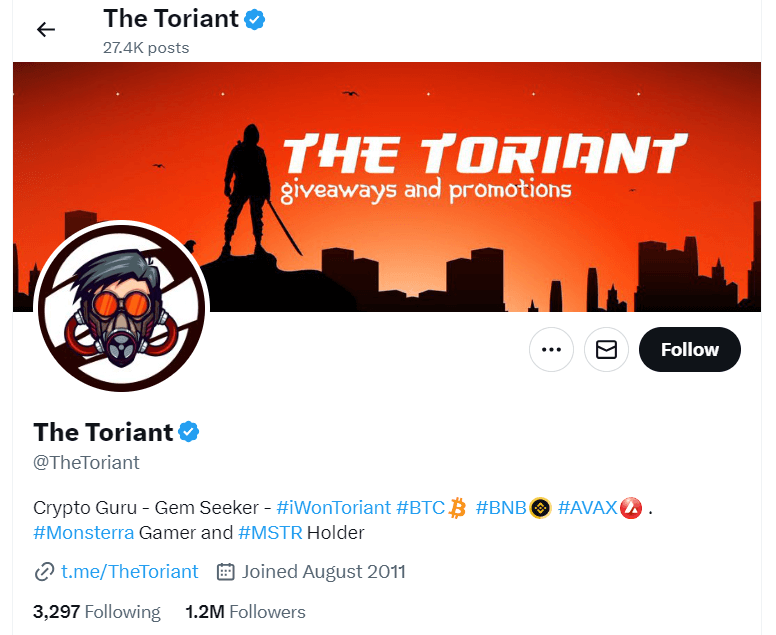Image resolution: width=776 pixels, height=635 pixels.
Task: Click the verified badge beside profile name
Action: tap(189, 432)
